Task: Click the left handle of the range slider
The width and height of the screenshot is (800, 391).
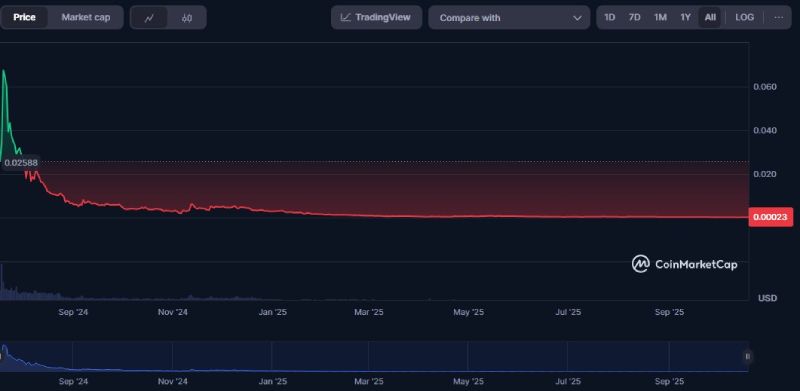Action: click(x=1, y=356)
